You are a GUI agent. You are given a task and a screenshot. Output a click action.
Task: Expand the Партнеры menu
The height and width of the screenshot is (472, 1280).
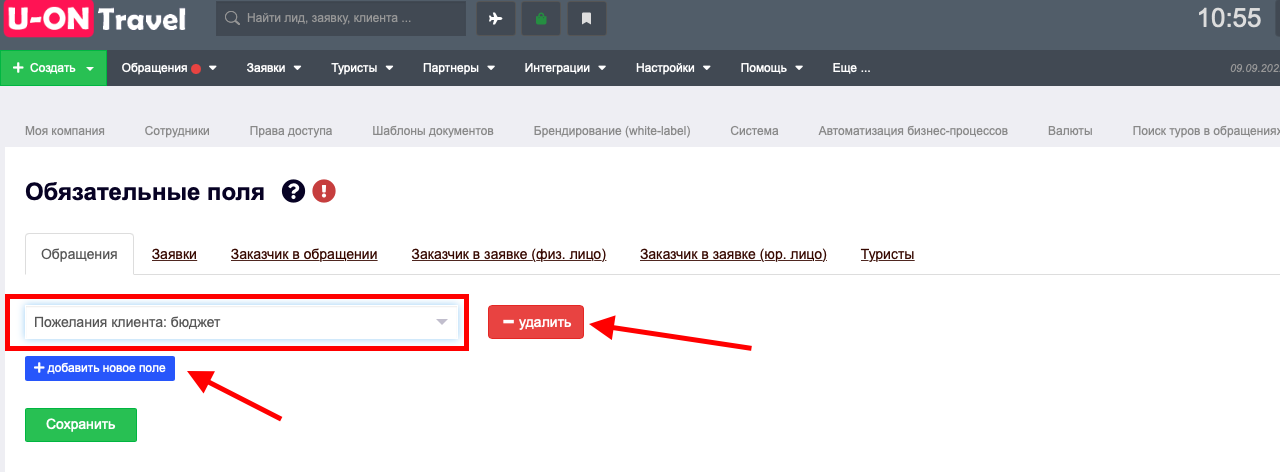coord(459,68)
